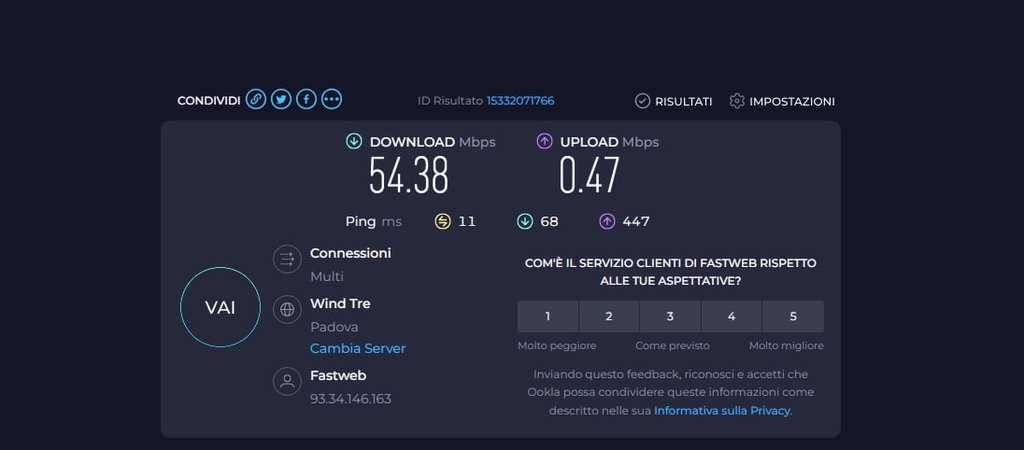Click the download arrow icon
The width and height of the screenshot is (1024, 450).
pos(353,142)
